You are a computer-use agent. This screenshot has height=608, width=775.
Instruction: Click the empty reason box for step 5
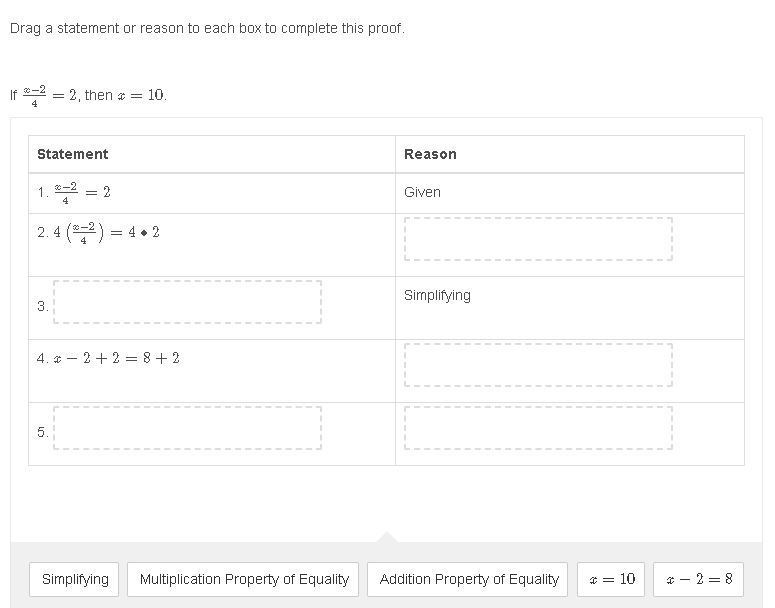538,428
